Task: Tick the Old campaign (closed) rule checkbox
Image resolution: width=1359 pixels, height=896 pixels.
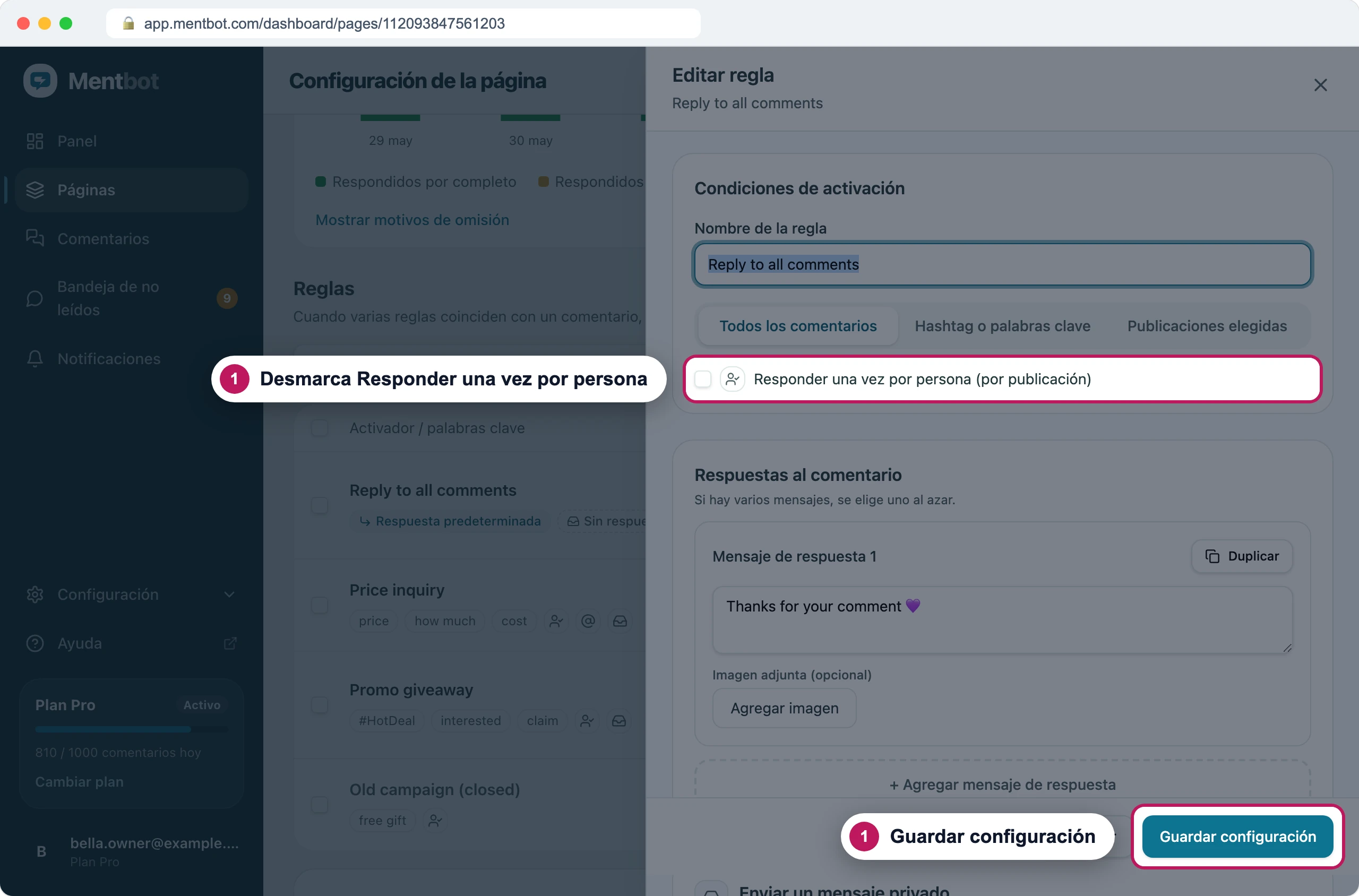Action: click(x=320, y=805)
